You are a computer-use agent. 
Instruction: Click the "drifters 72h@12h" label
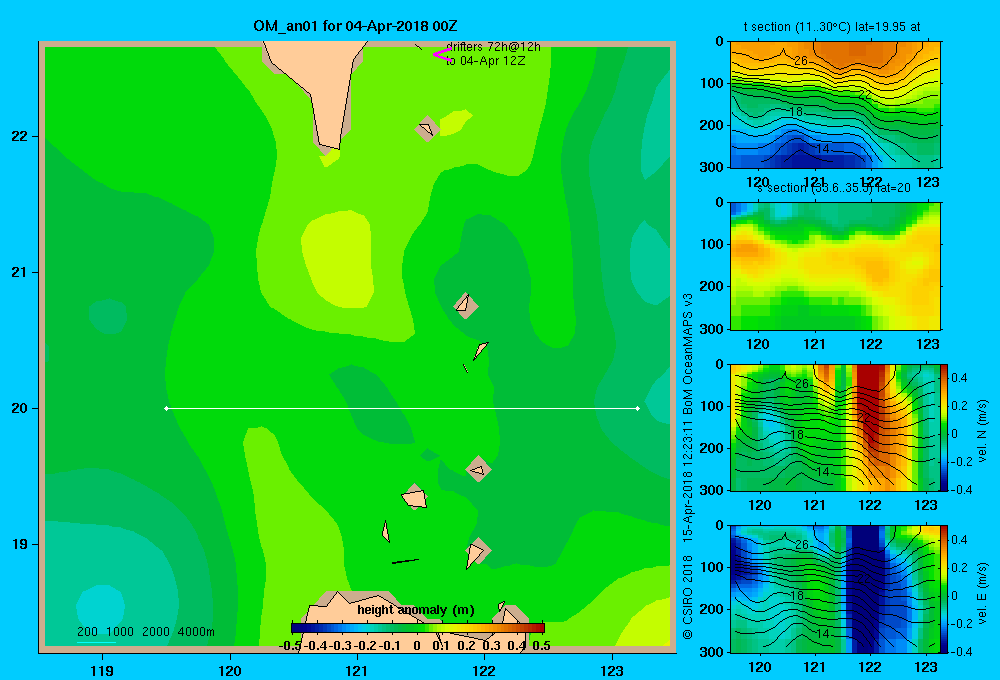point(493,47)
